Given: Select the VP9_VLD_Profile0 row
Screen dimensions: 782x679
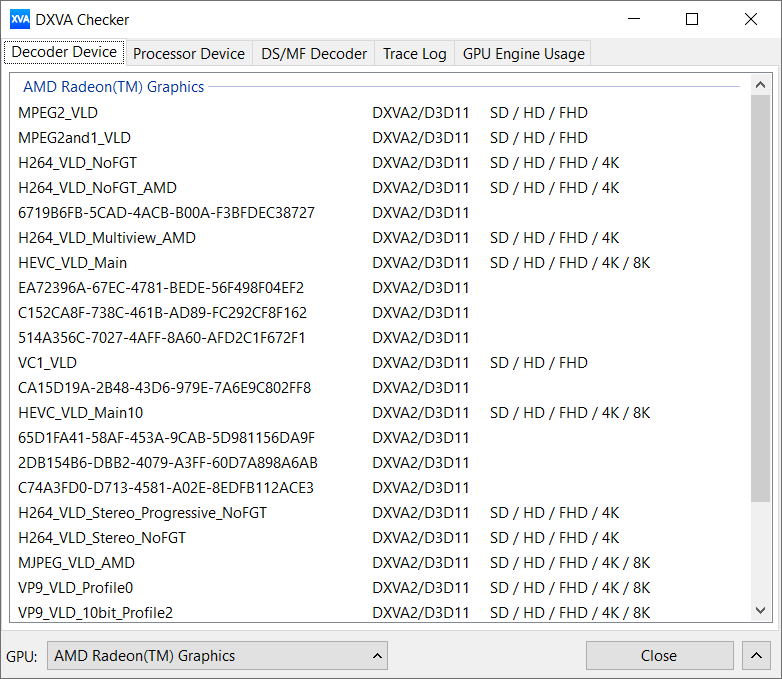Looking at the screenshot, I should tap(380, 588).
